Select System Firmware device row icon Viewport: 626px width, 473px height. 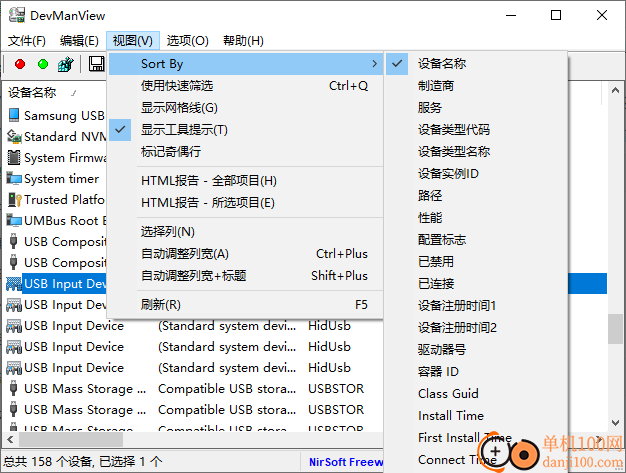pos(14,157)
